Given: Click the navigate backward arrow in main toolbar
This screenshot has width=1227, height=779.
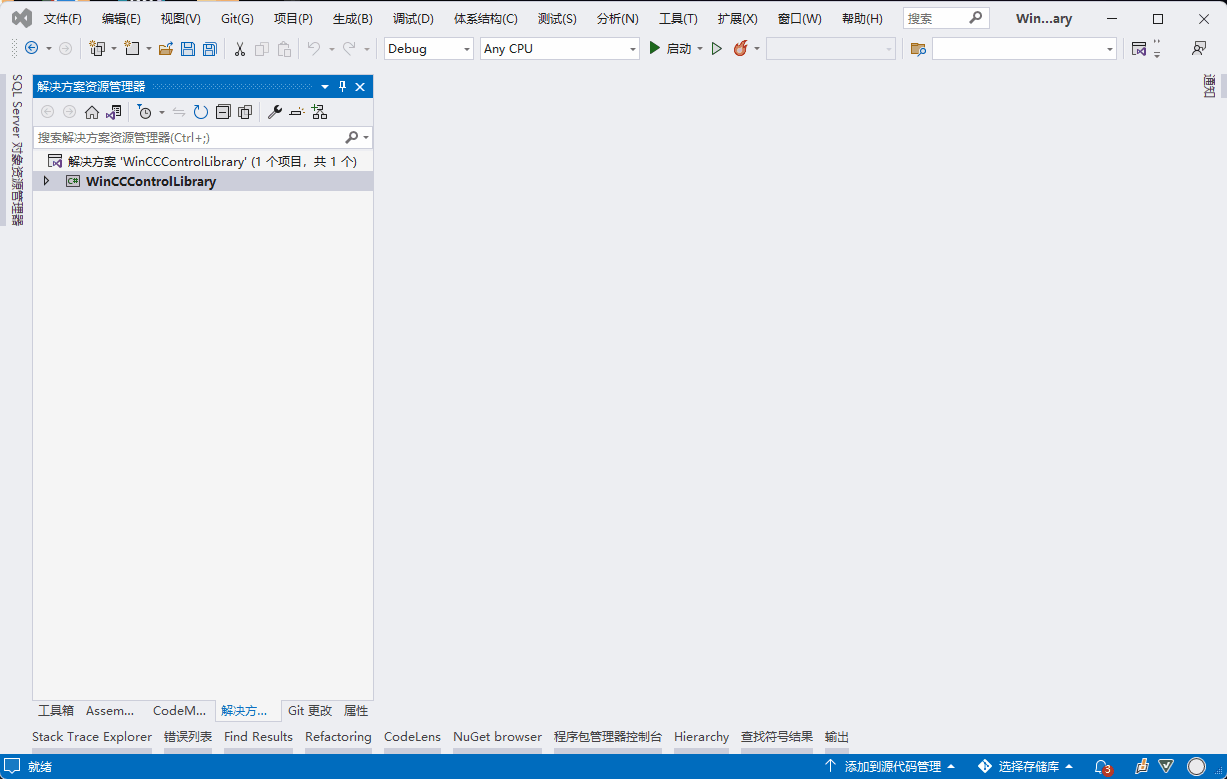Looking at the screenshot, I should point(31,48).
